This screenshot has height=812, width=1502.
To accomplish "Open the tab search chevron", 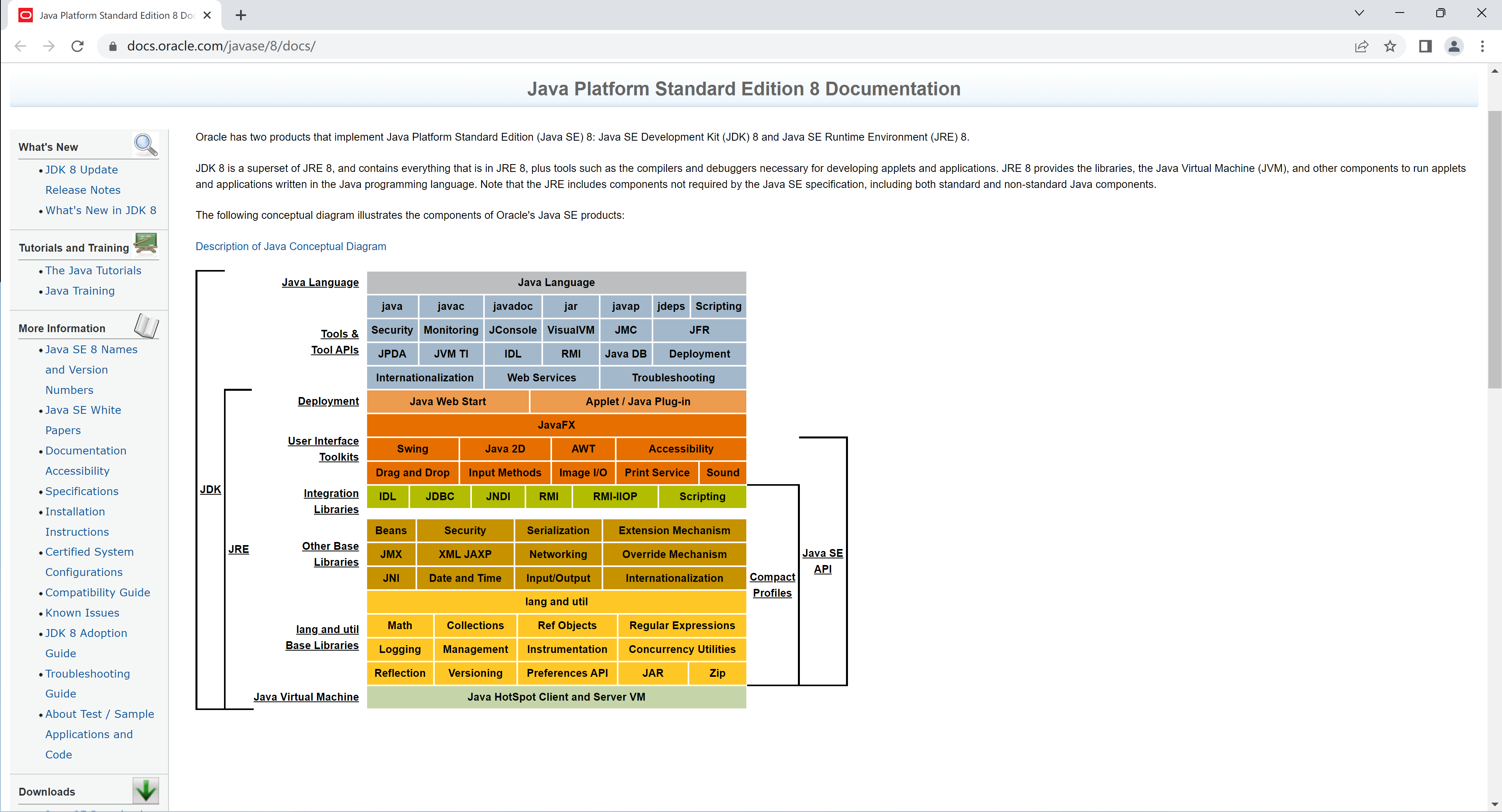I will click(1359, 13).
